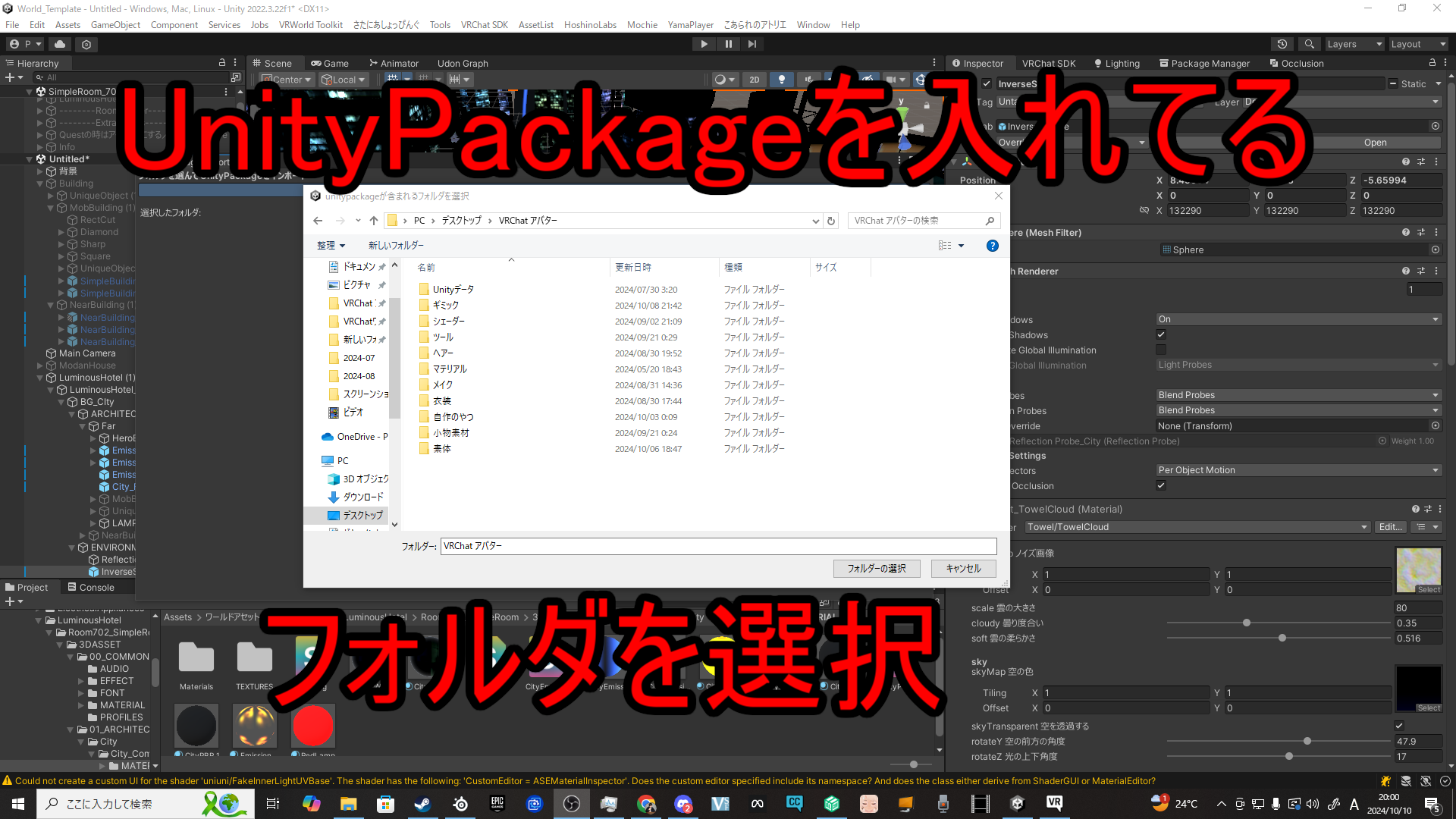The height and width of the screenshot is (819, 1456).
Task: Collapse the Building node in the Hierarchy
Action: click(39, 183)
